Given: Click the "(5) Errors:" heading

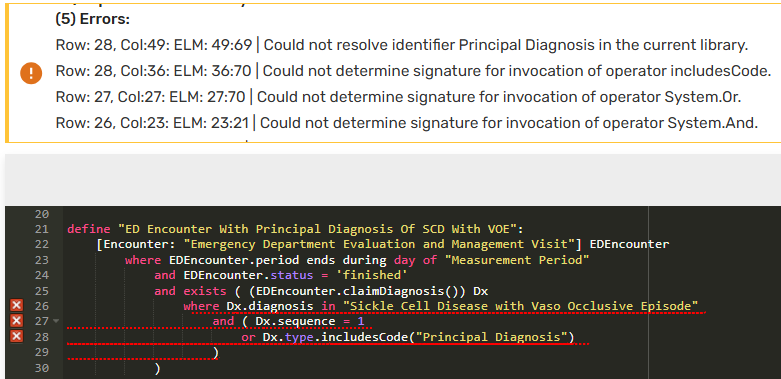Looking at the screenshot, I should tap(93, 20).
